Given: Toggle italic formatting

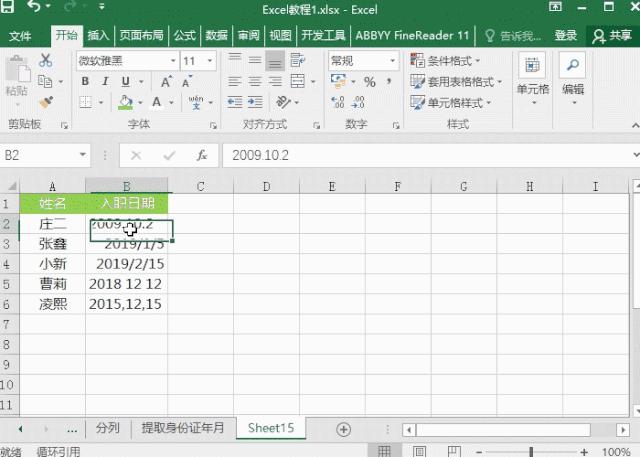Looking at the screenshot, I should (105, 82).
